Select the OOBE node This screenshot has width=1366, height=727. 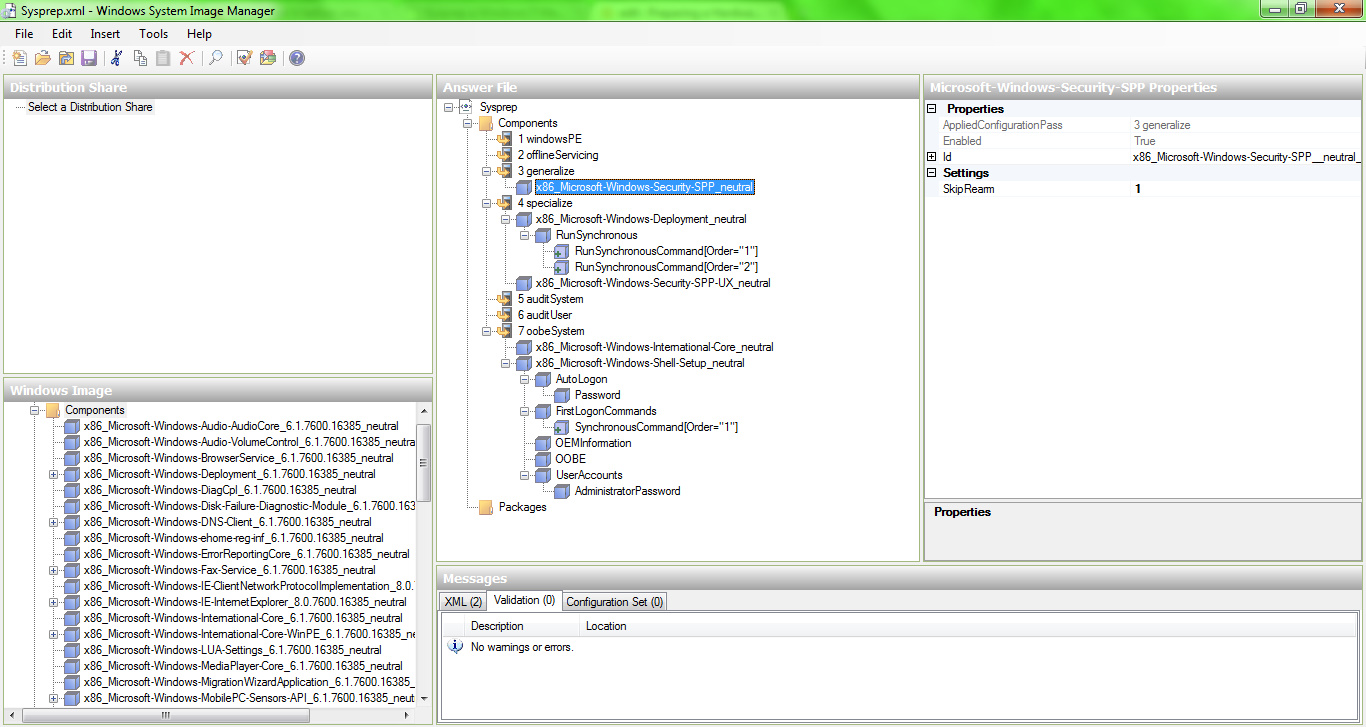[x=571, y=459]
